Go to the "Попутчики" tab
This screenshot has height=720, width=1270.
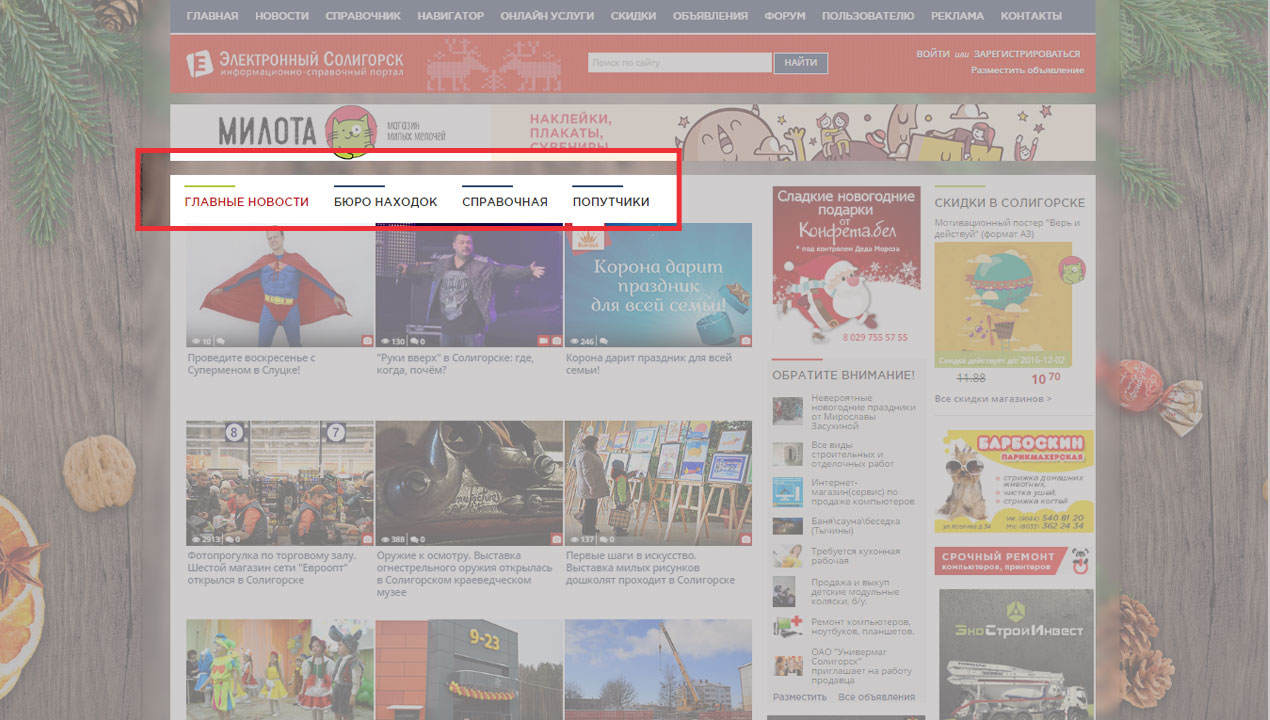point(610,202)
